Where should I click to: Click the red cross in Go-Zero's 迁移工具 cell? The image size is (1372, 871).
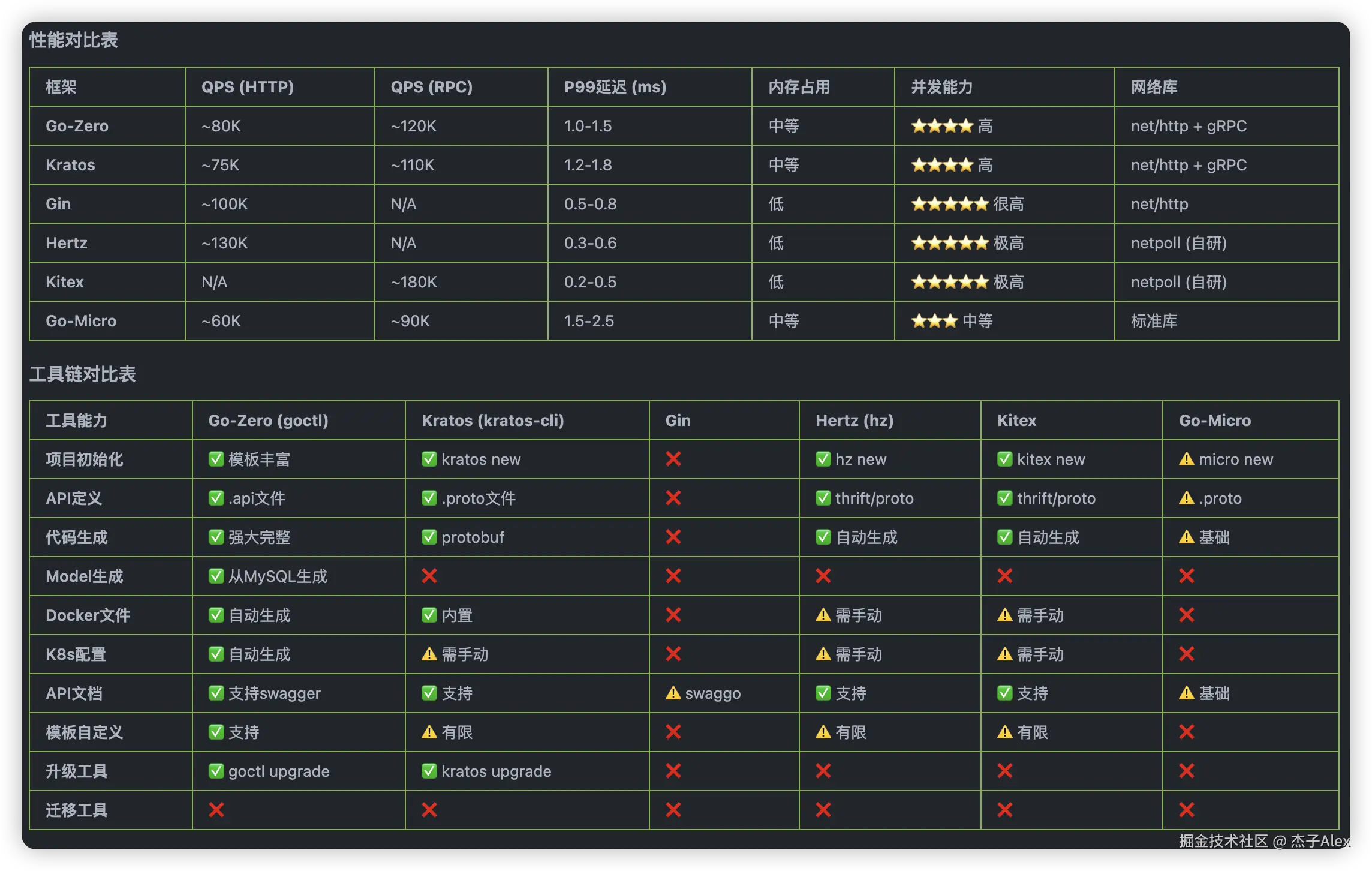click(216, 810)
